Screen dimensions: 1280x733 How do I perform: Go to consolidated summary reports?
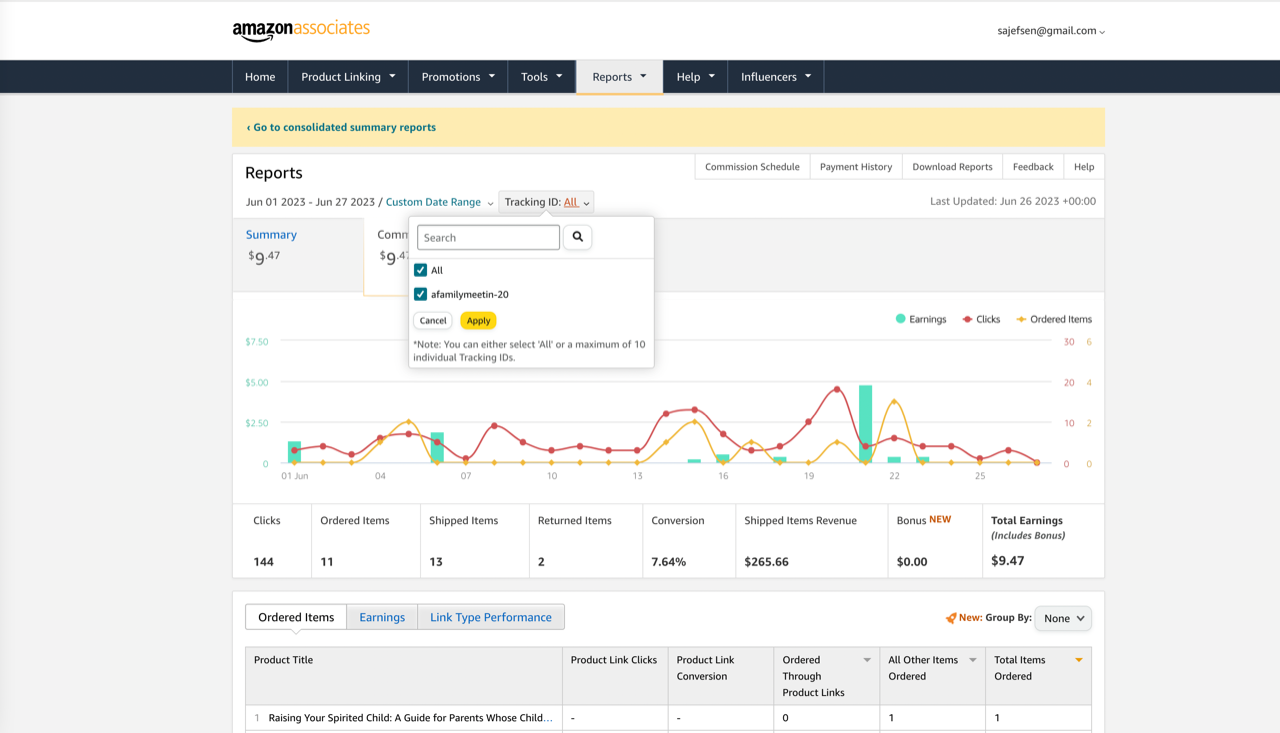tap(341, 127)
